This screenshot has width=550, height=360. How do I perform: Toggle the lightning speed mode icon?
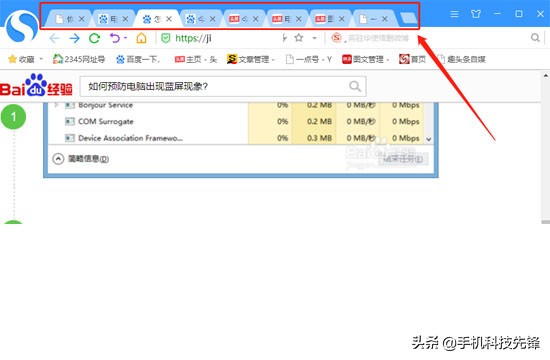point(284,38)
